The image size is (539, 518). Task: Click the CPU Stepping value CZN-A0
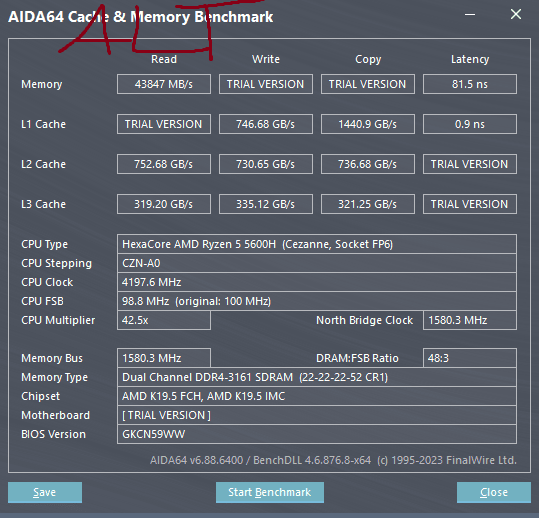[x=317, y=263]
